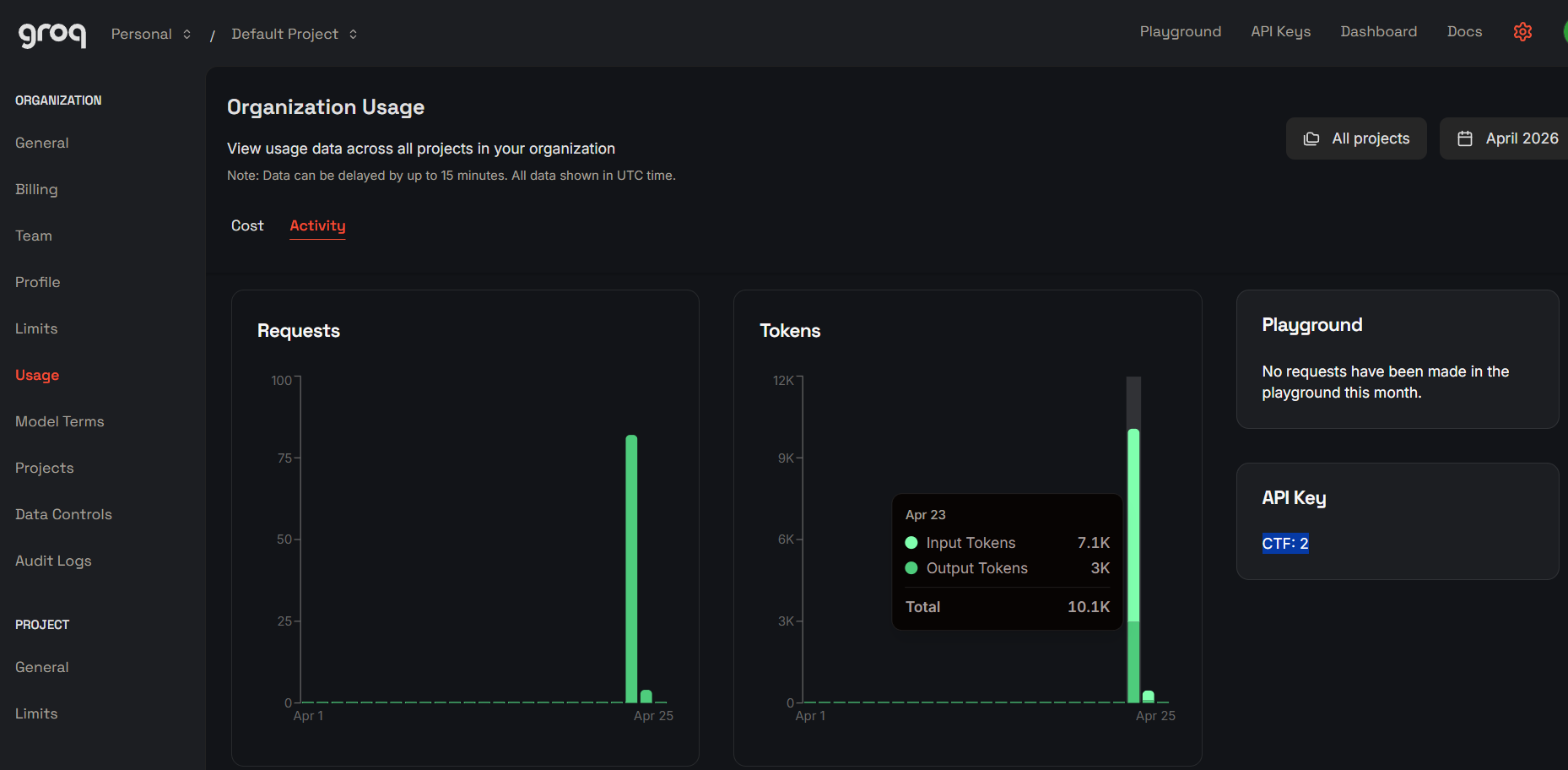Go to Billing in the sidebar
1568x770 pixels.
36,189
